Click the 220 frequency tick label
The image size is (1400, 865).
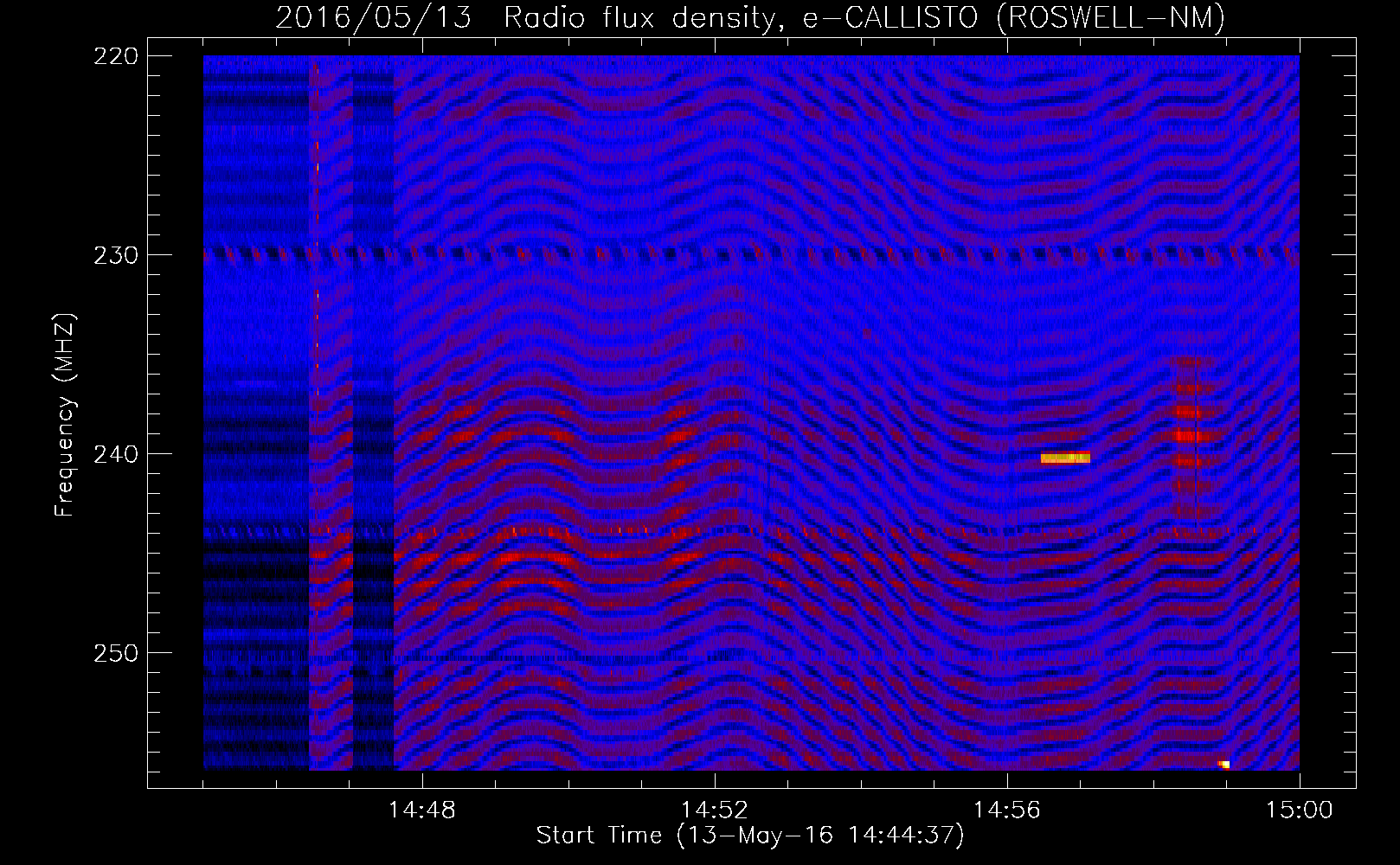[115, 55]
